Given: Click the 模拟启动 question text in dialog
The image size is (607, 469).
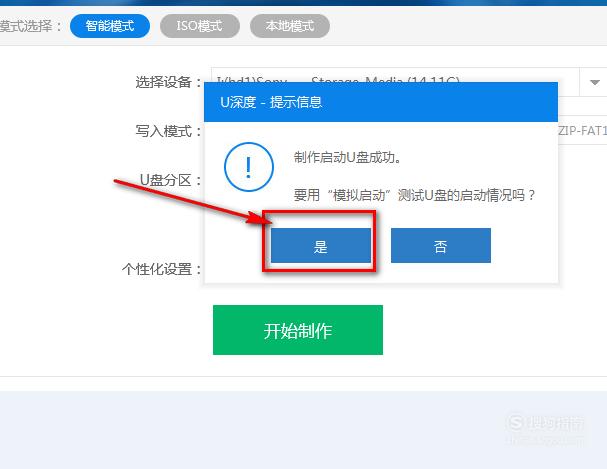Looking at the screenshot, I should (x=414, y=195).
